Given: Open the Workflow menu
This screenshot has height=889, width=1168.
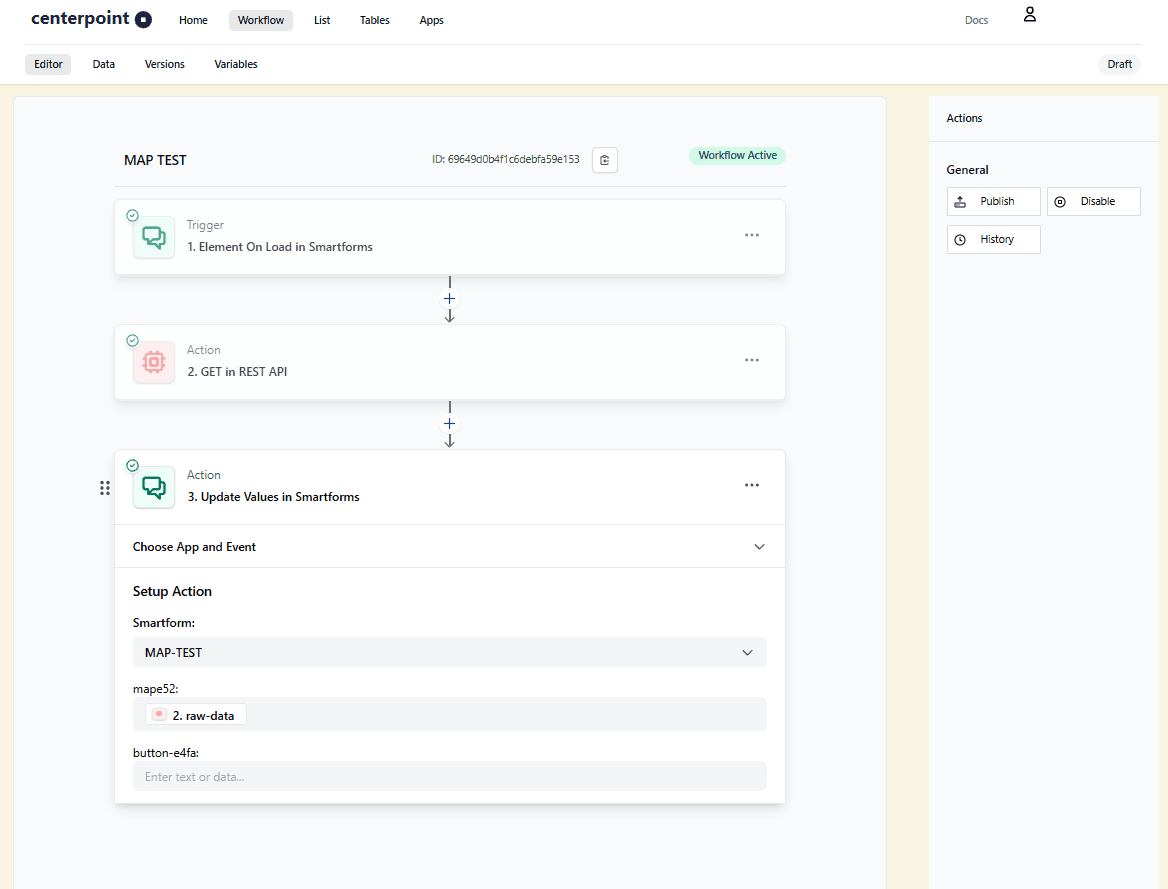Looking at the screenshot, I should (x=261, y=20).
